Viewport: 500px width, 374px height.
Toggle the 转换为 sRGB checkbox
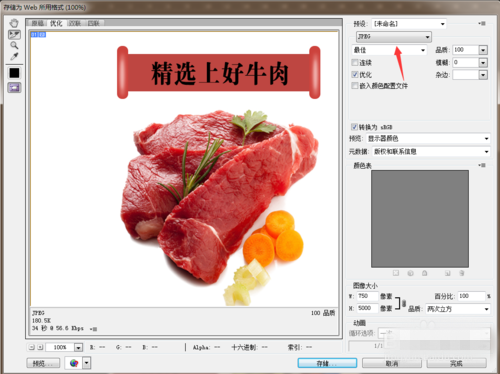click(354, 127)
